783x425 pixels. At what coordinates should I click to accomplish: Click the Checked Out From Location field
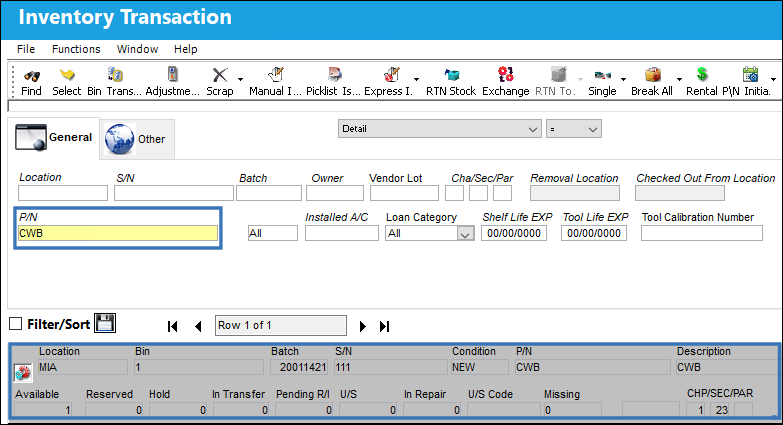pyautogui.click(x=680, y=193)
